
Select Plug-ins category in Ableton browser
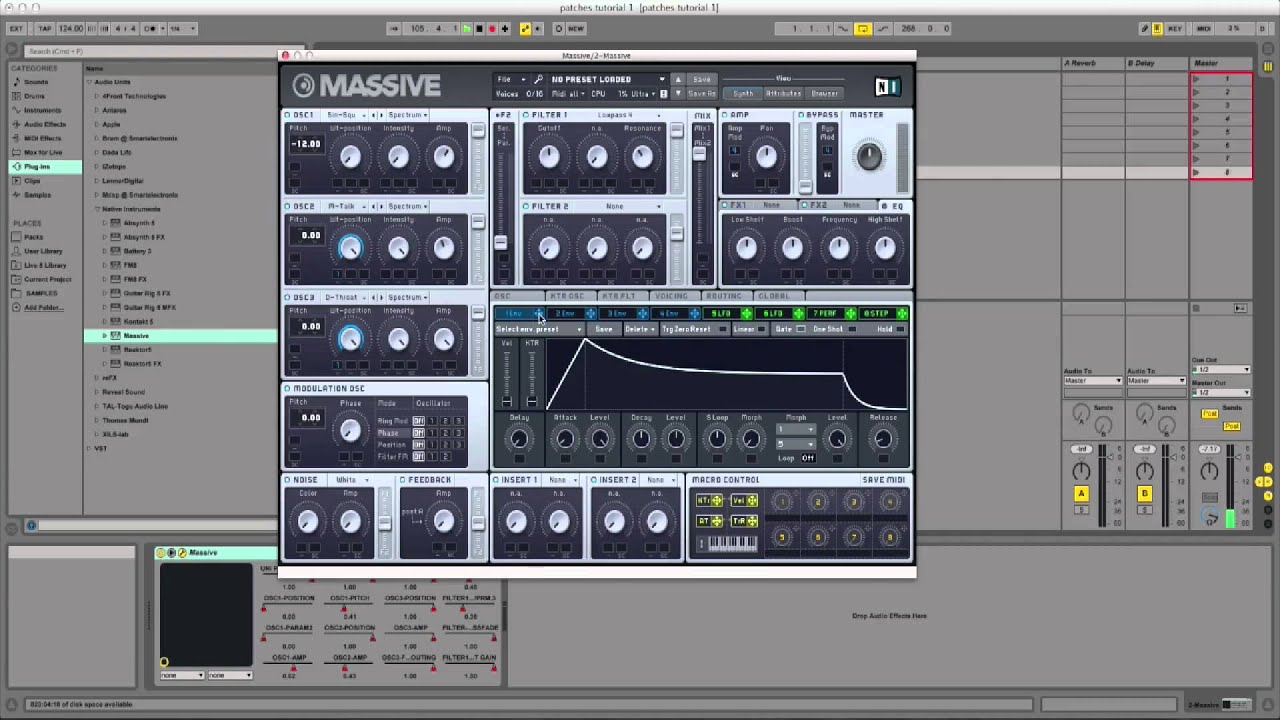(x=44, y=167)
